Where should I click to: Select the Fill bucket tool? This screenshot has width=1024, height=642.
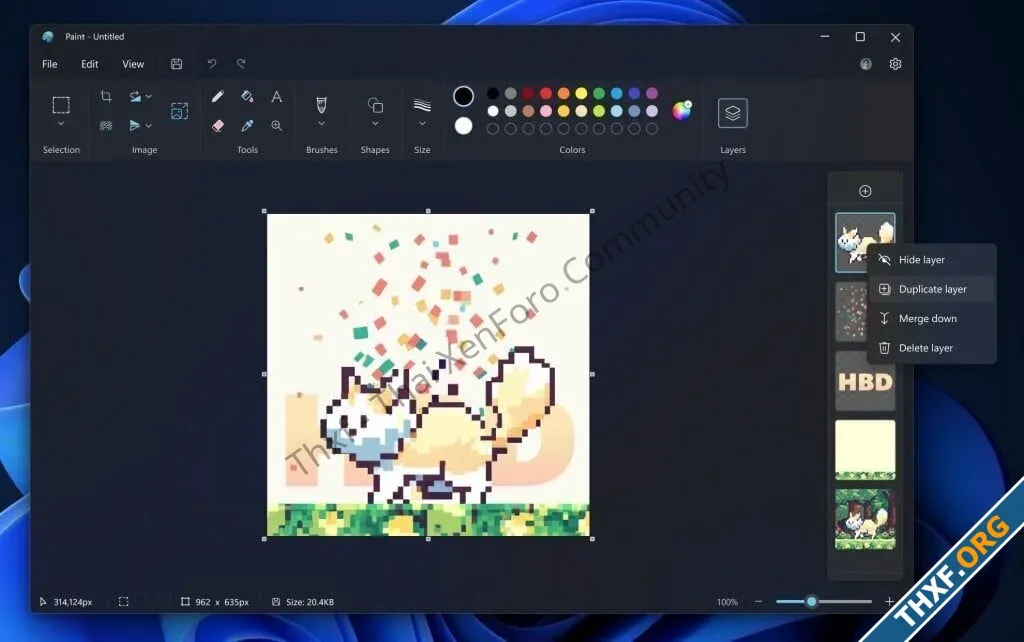coord(247,97)
